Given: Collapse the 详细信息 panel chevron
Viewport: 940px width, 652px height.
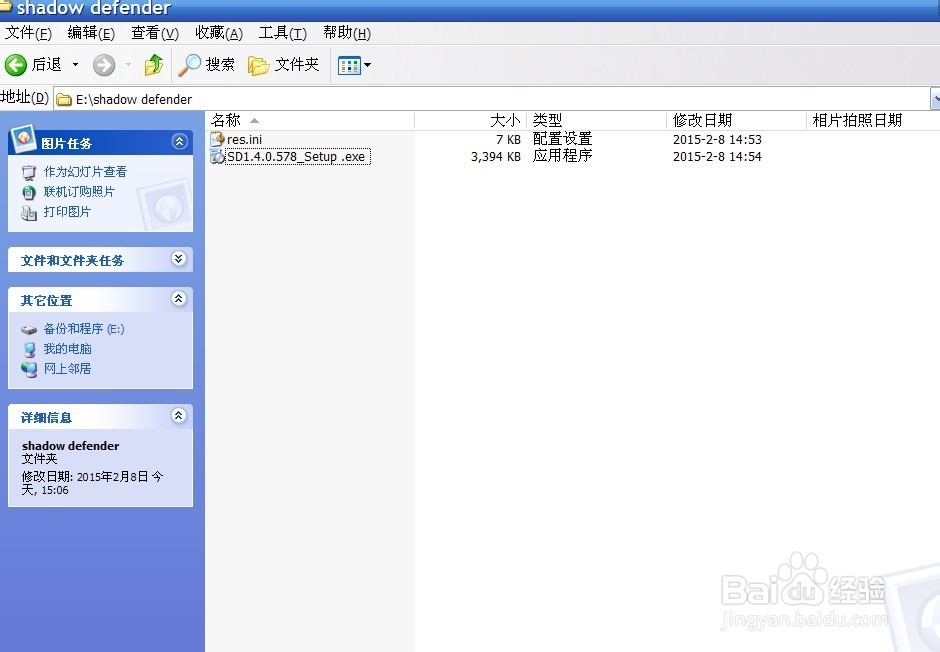Looking at the screenshot, I should tap(179, 415).
